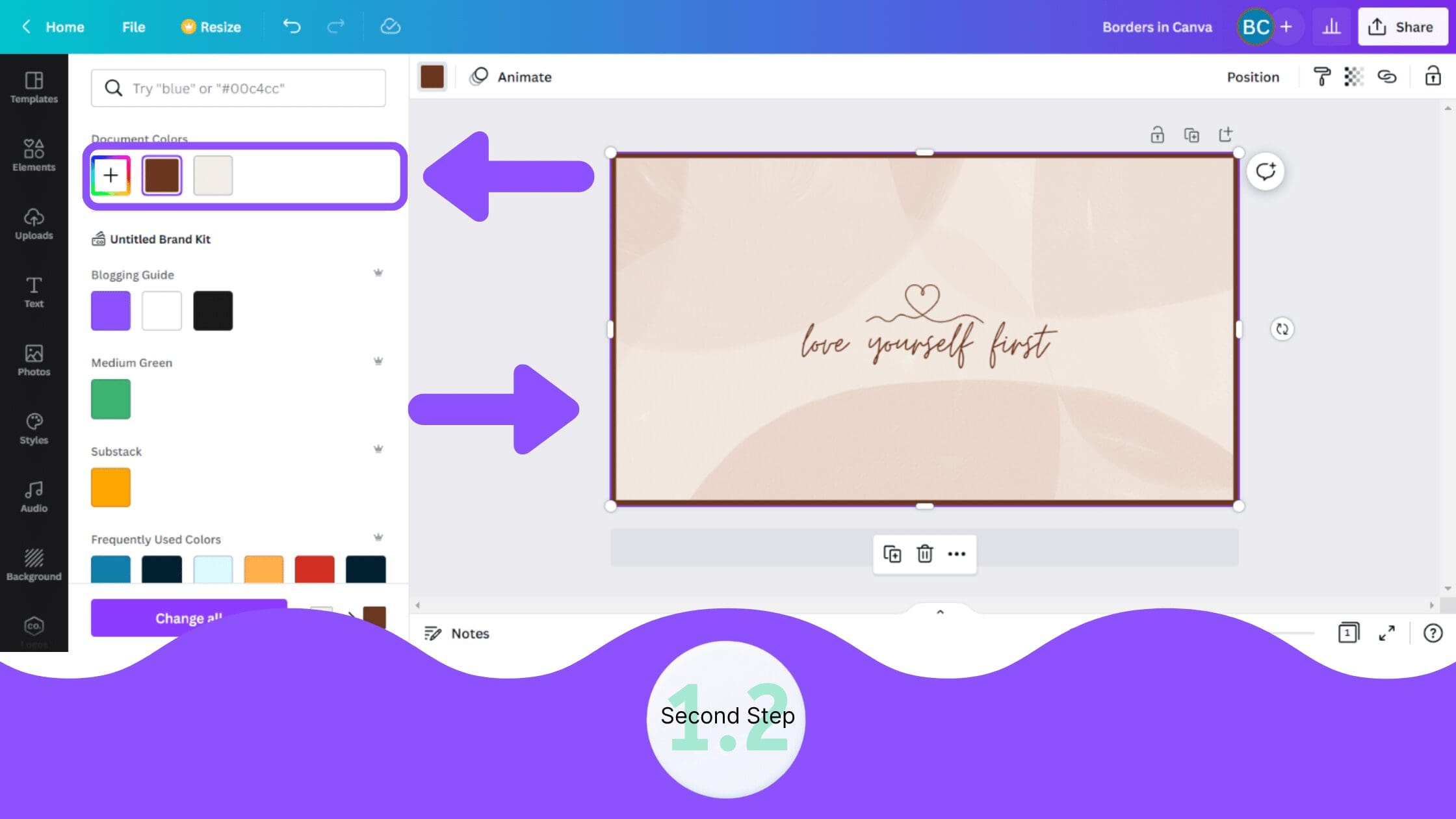Click the Home menu item
This screenshot has height=819, width=1456.
click(x=65, y=27)
